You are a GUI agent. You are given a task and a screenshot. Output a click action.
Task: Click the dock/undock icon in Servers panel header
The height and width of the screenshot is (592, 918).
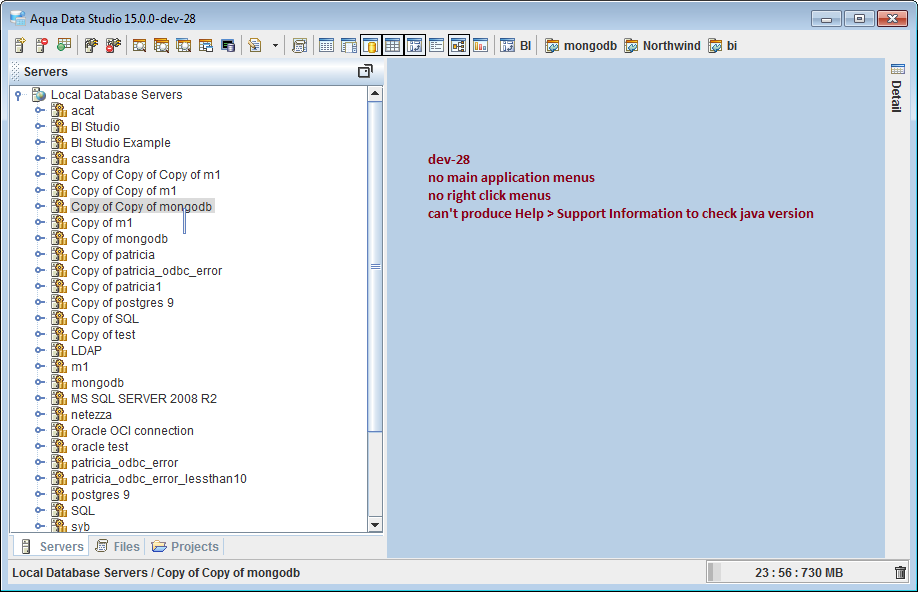(x=365, y=71)
